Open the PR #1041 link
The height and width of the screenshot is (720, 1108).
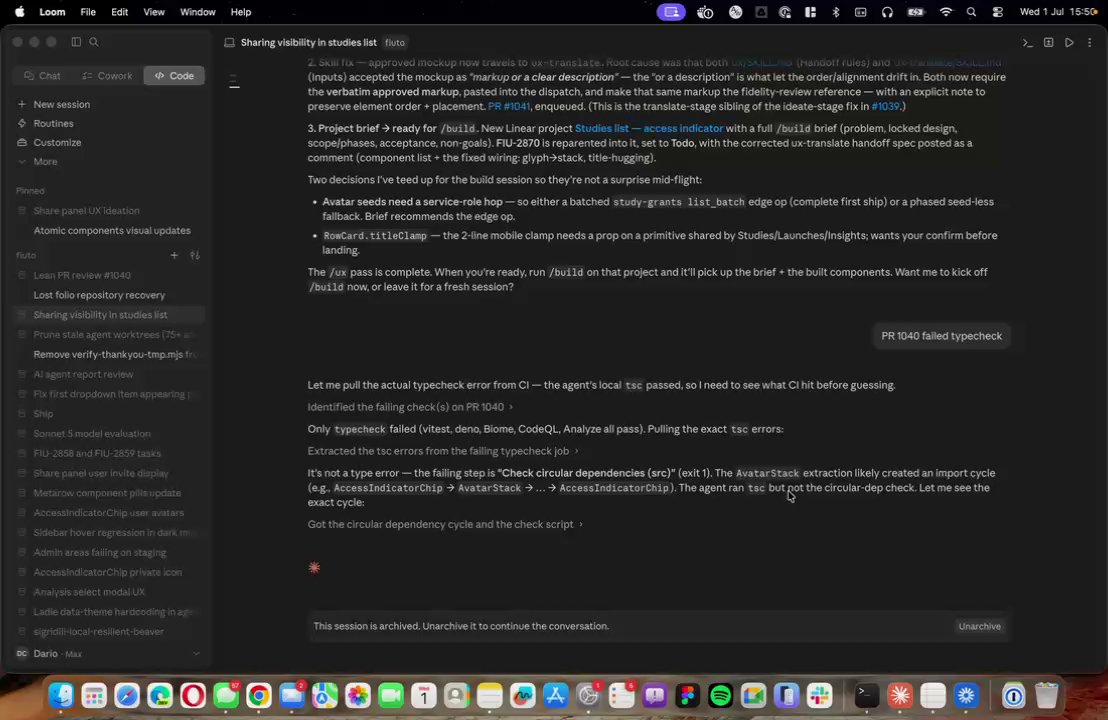click(x=508, y=106)
